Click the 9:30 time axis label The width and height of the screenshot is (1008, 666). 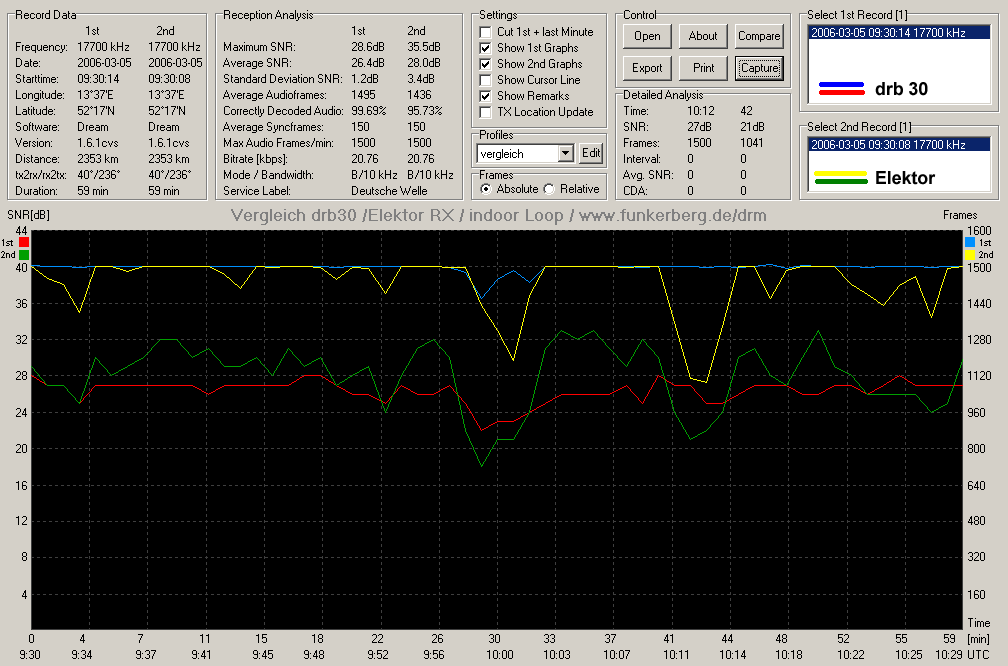pyautogui.click(x=30, y=655)
